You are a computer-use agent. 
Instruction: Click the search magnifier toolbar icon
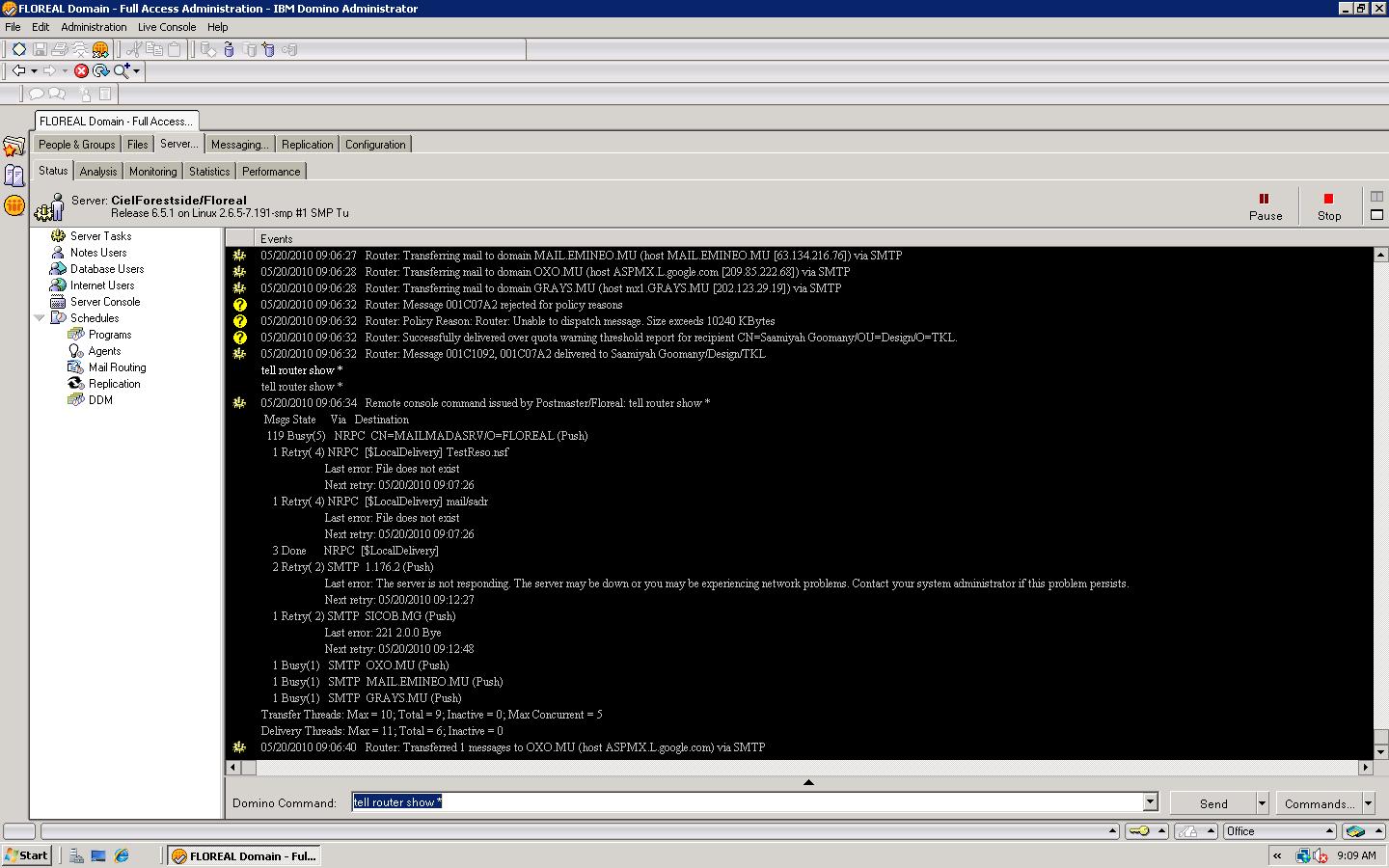click(x=122, y=70)
